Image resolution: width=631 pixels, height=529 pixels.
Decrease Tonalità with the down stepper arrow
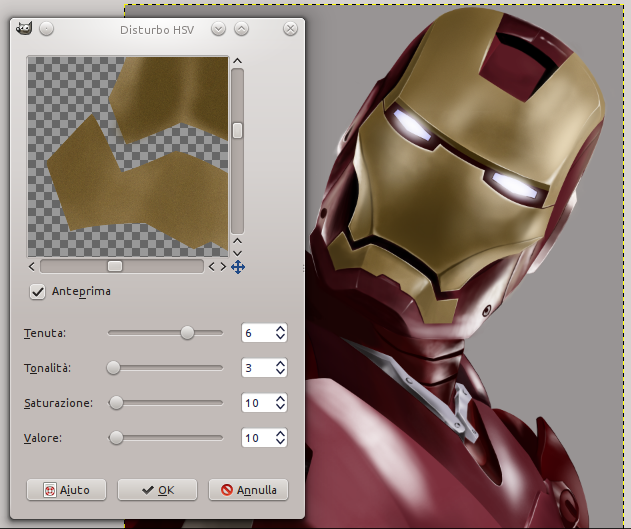coord(280,373)
